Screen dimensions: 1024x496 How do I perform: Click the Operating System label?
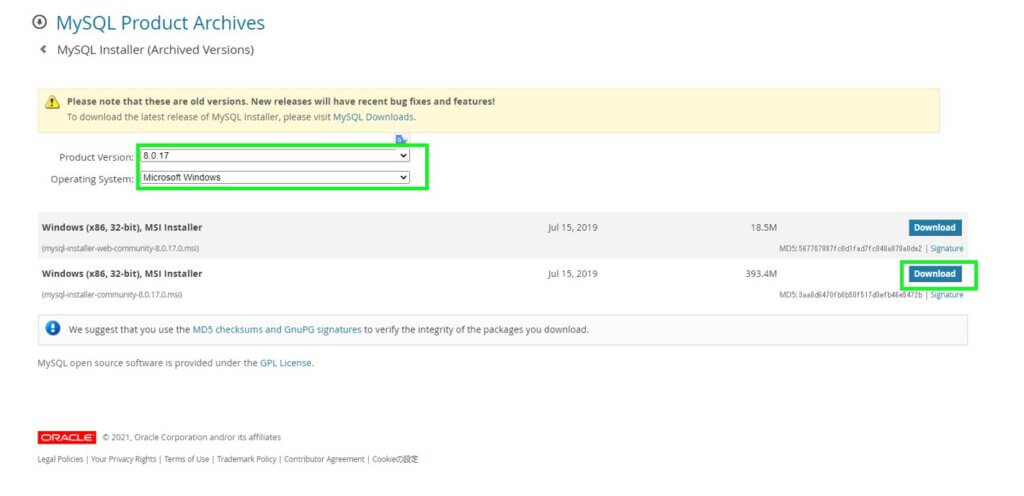pos(92,179)
